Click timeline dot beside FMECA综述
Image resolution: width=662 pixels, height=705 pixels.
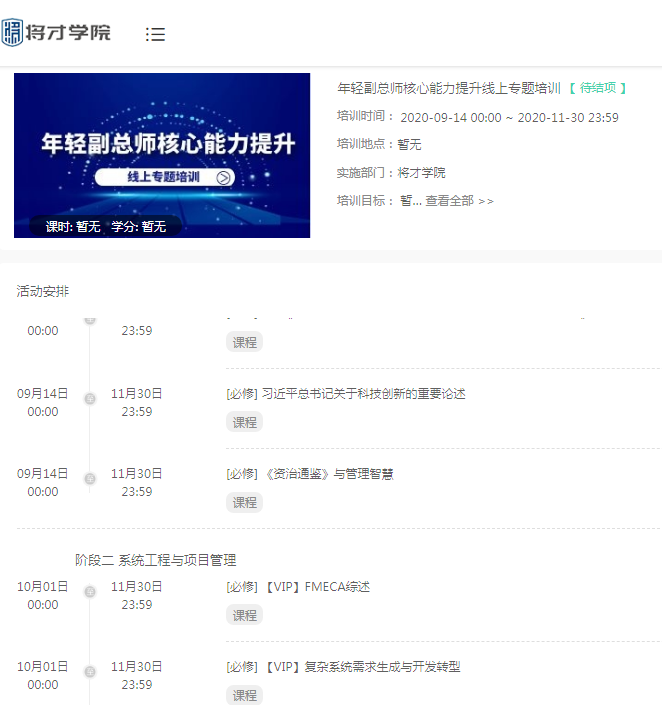[x=89, y=592]
